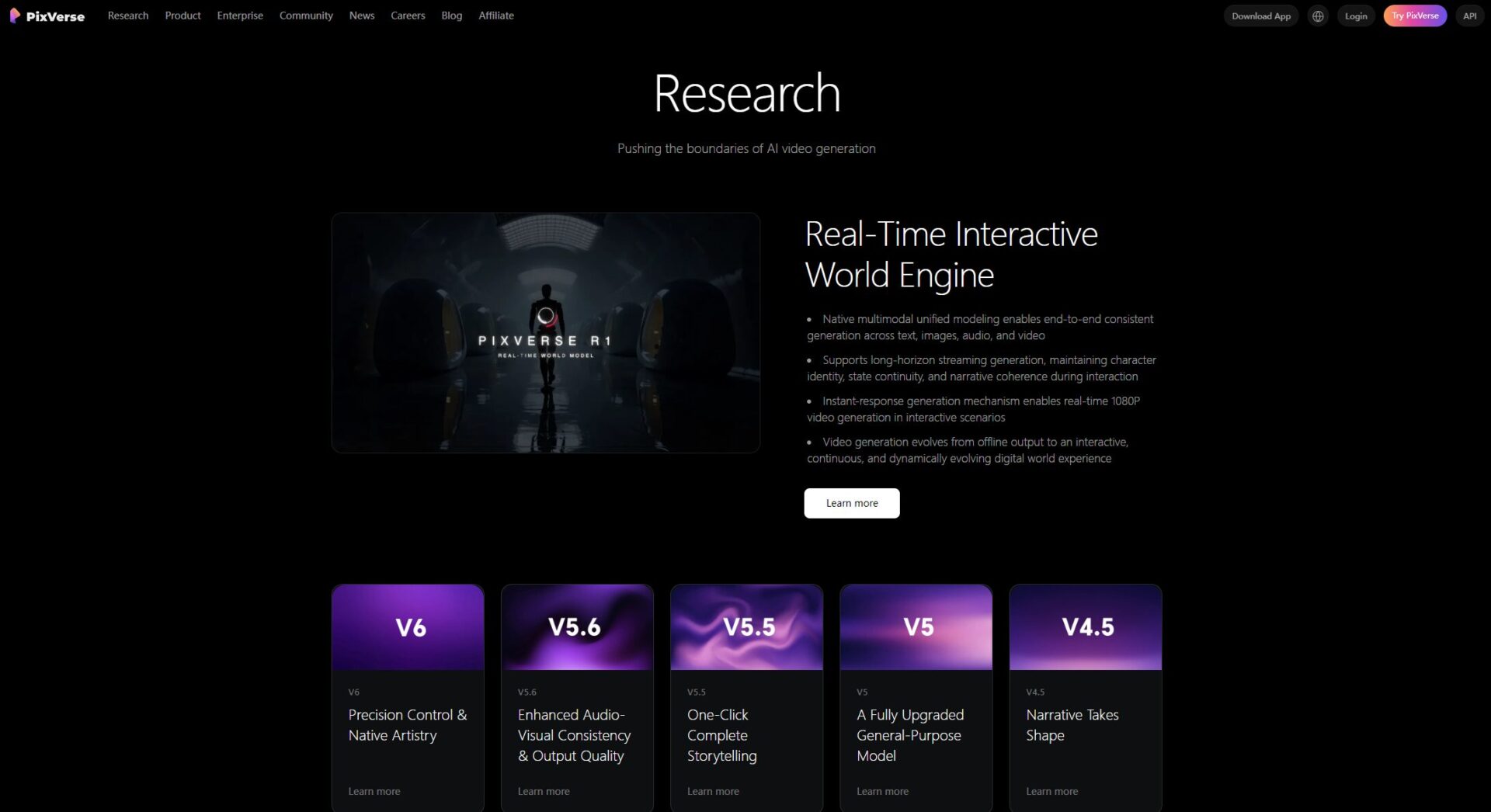Play the PixVerse R1 video thumbnail
Image resolution: width=1491 pixels, height=812 pixels.
click(546, 333)
